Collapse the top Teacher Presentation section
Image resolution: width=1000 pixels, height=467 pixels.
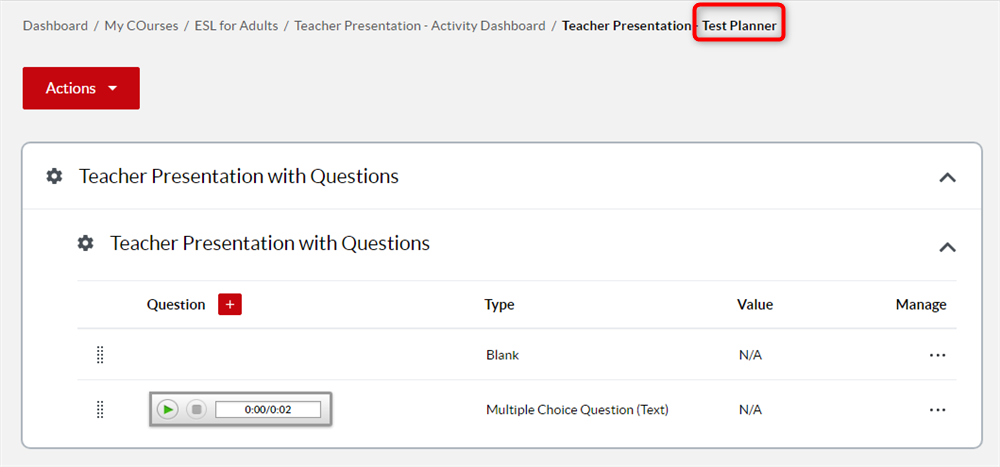tap(947, 178)
